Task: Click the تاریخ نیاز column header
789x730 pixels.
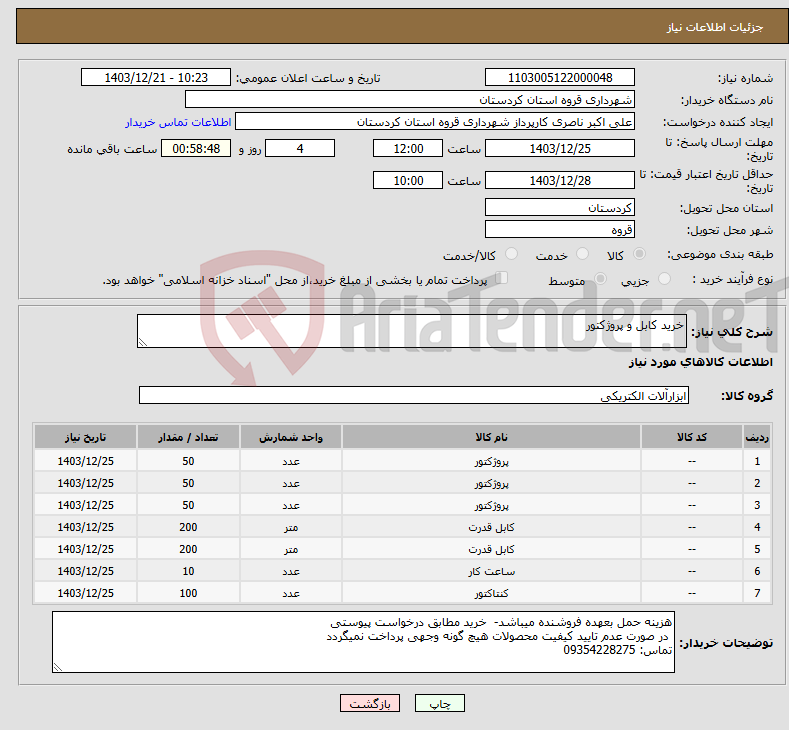Action: 86,437
